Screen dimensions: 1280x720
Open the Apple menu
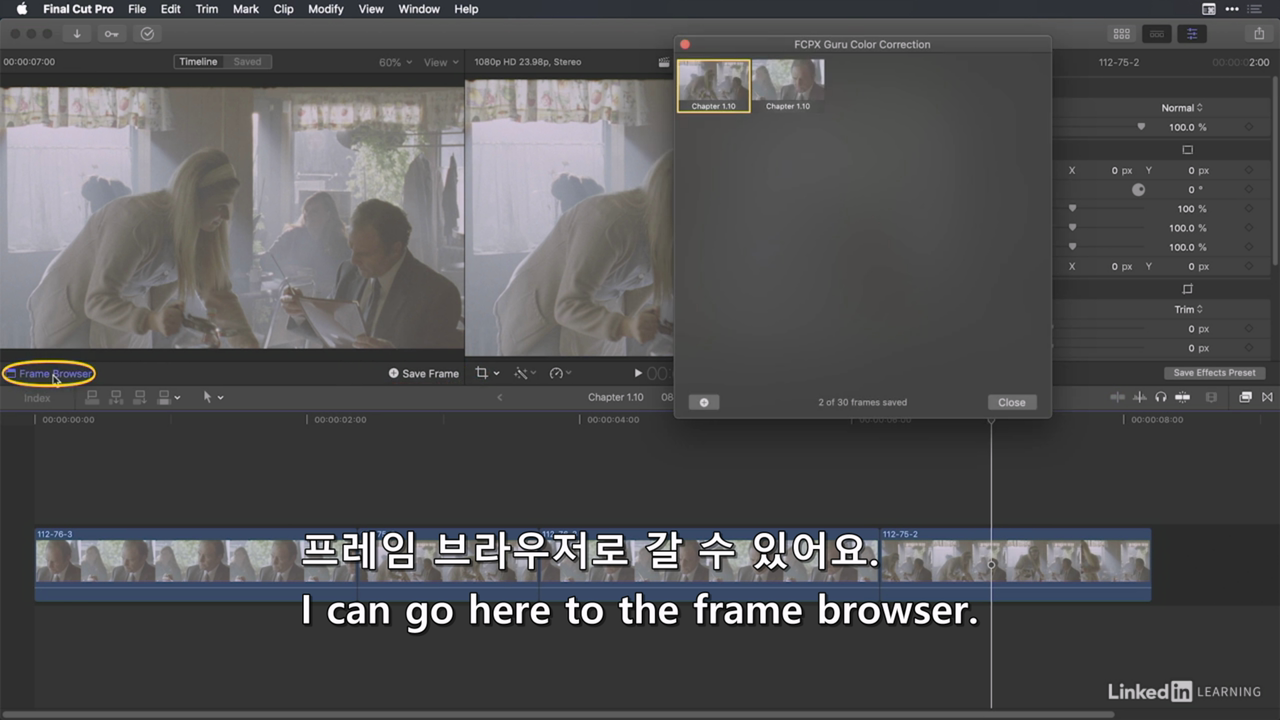(22, 9)
